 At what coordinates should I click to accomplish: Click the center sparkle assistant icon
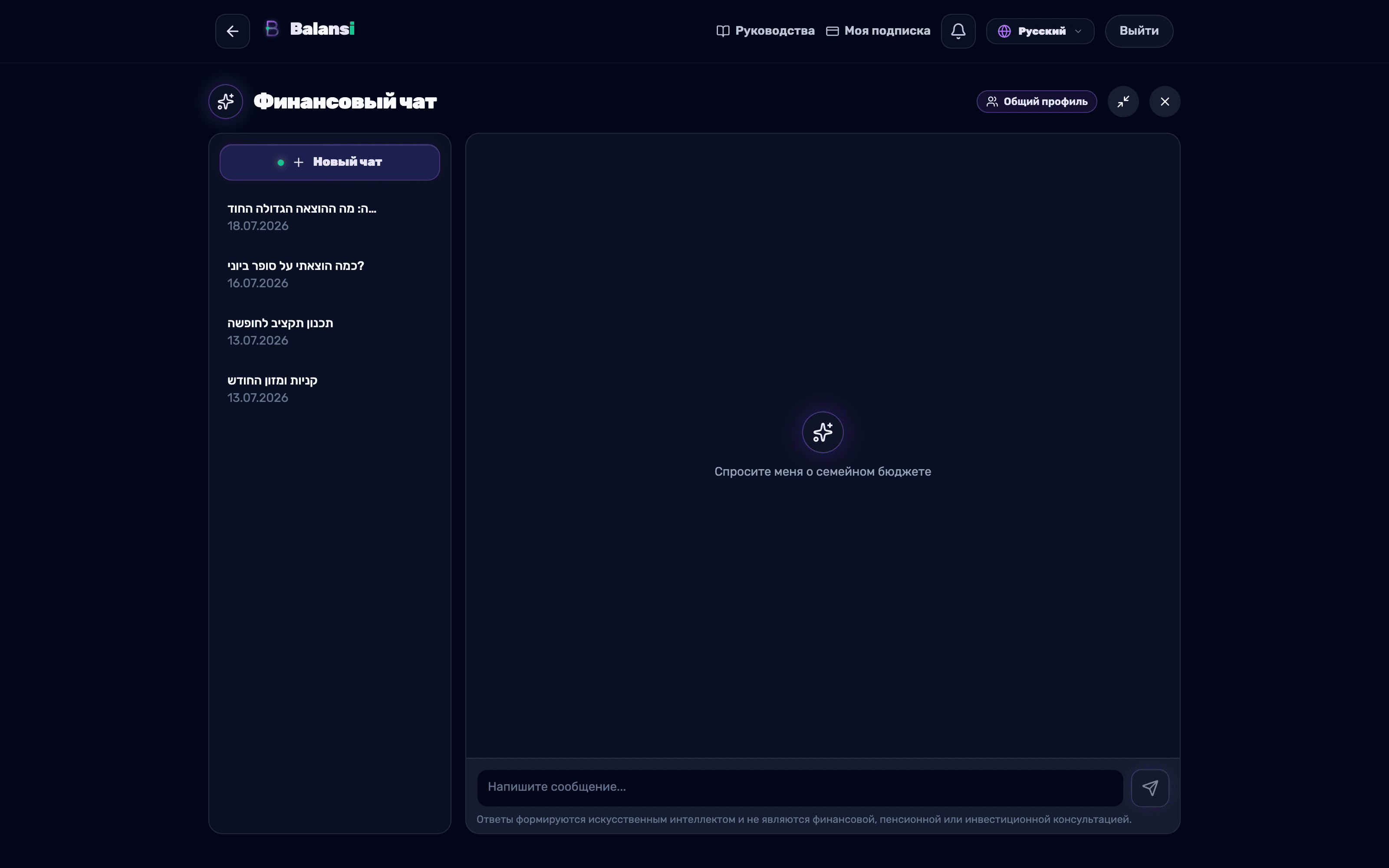click(823, 432)
